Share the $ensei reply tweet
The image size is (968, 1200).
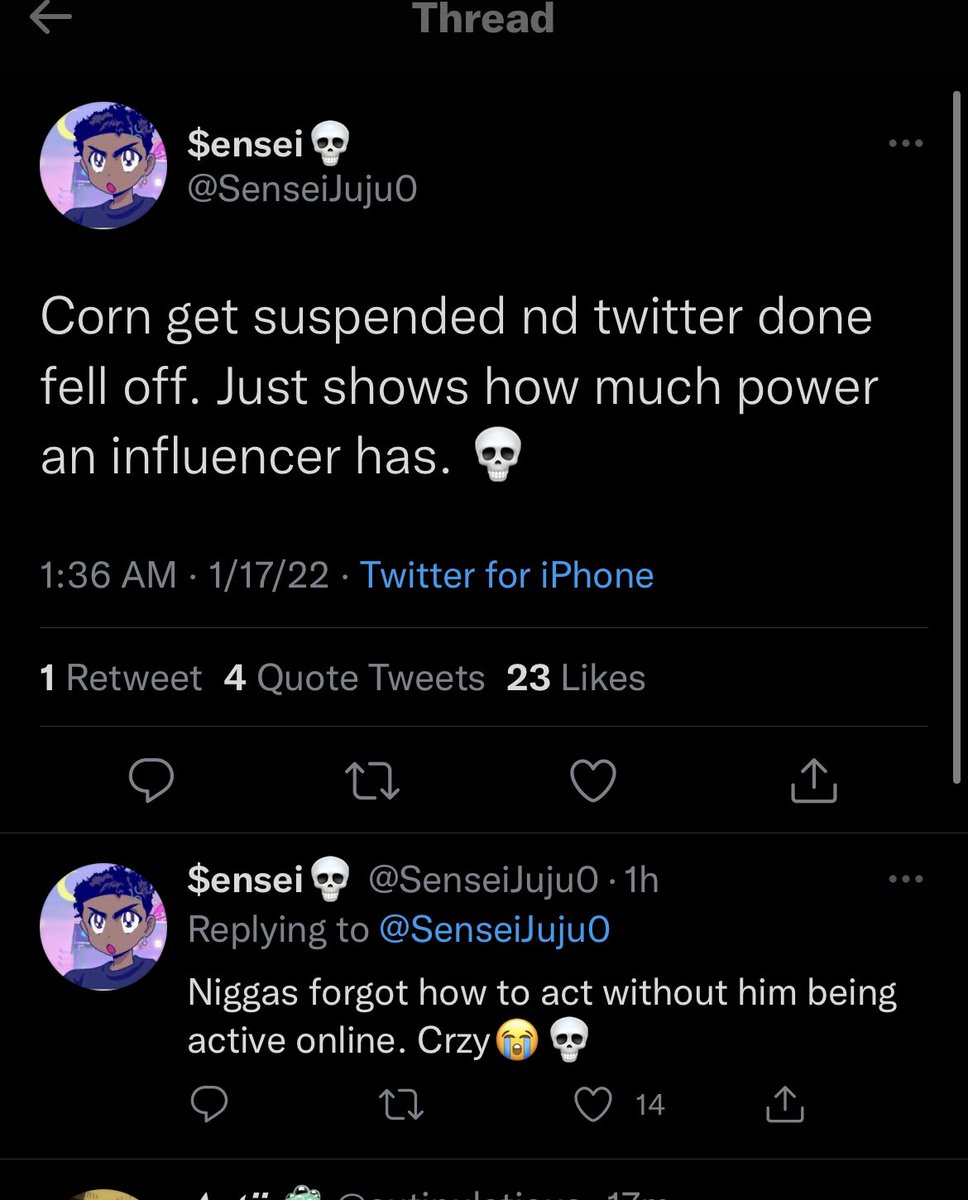click(785, 1104)
